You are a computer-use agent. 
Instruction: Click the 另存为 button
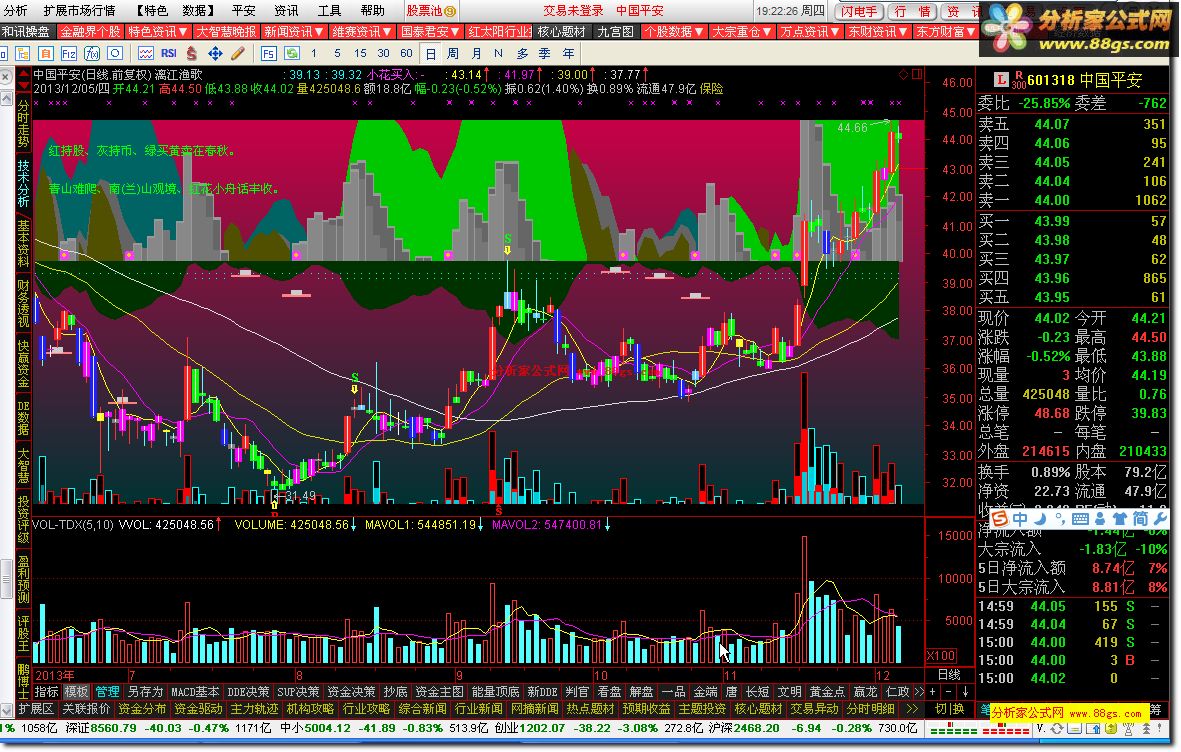pyautogui.click(x=145, y=692)
